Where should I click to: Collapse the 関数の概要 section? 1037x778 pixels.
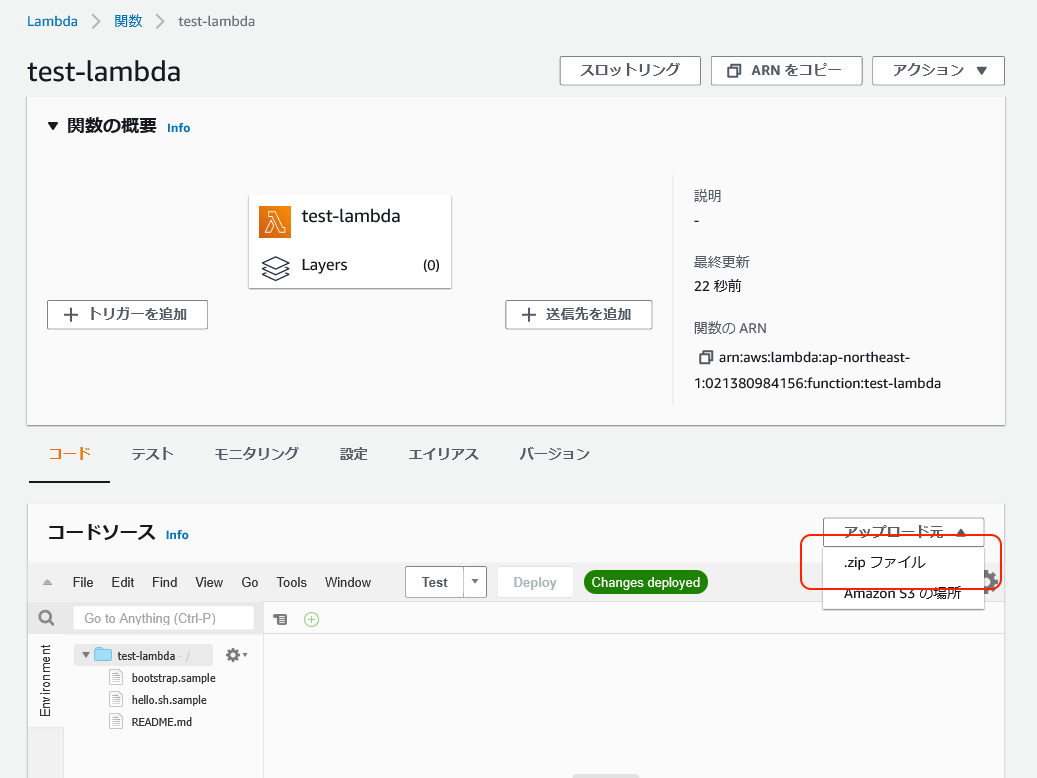point(53,126)
